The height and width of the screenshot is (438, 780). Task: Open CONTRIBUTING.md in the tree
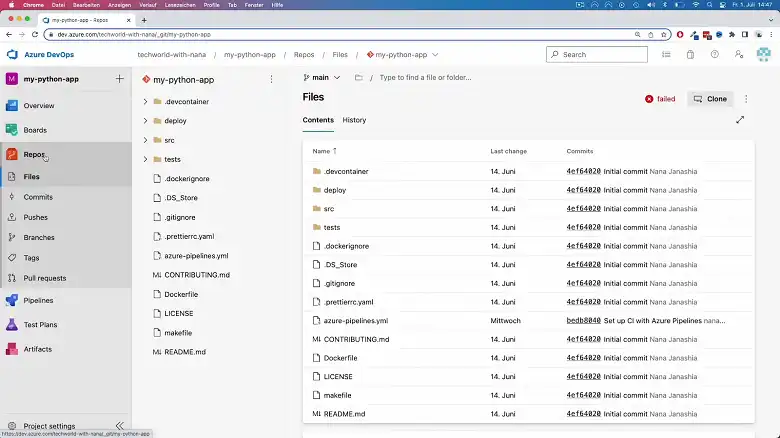(197, 275)
